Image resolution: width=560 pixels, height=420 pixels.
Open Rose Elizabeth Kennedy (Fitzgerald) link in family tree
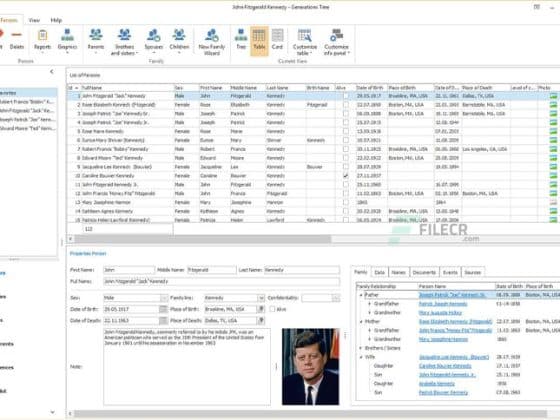[455, 322]
